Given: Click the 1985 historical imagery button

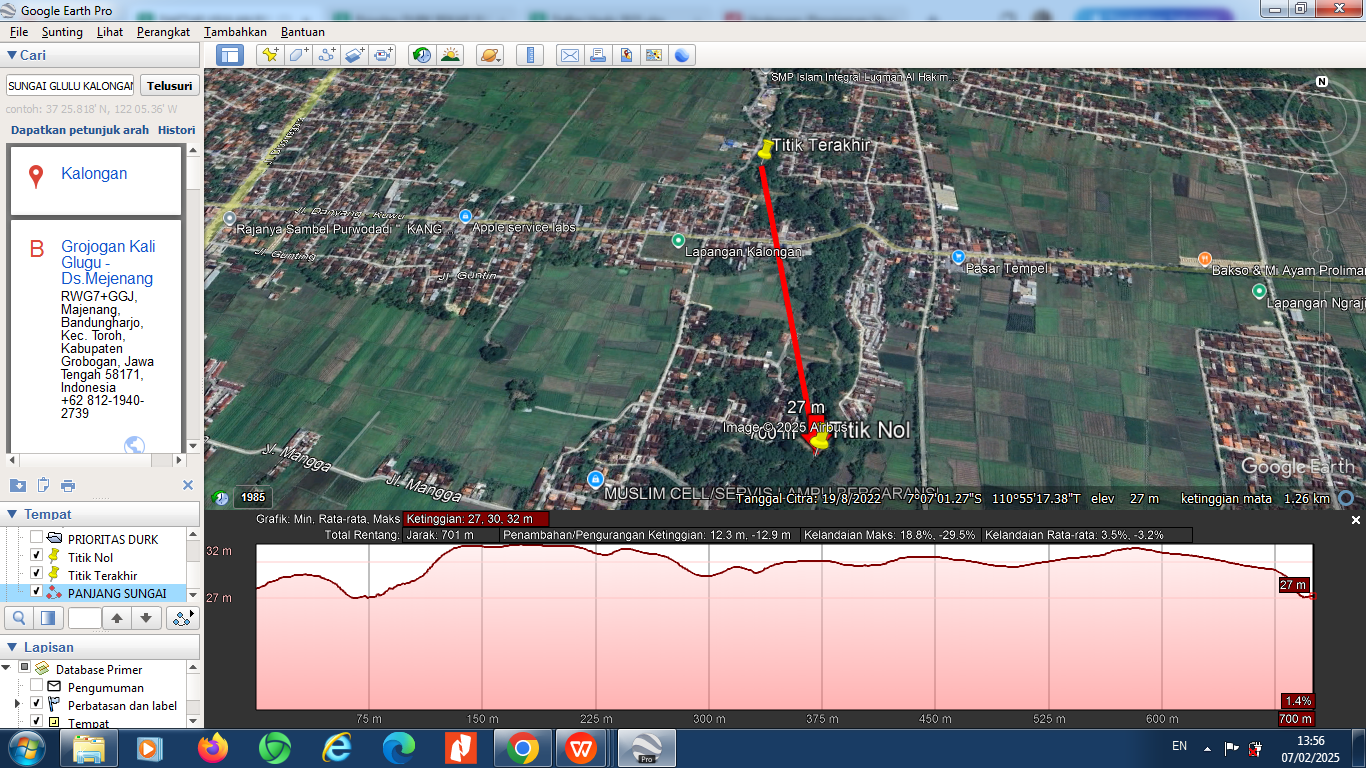Looking at the screenshot, I should (253, 497).
